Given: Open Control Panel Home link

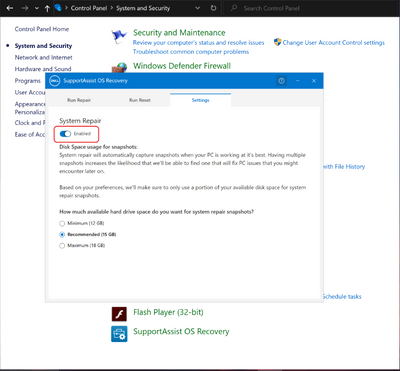Looking at the screenshot, I should (x=42, y=29).
